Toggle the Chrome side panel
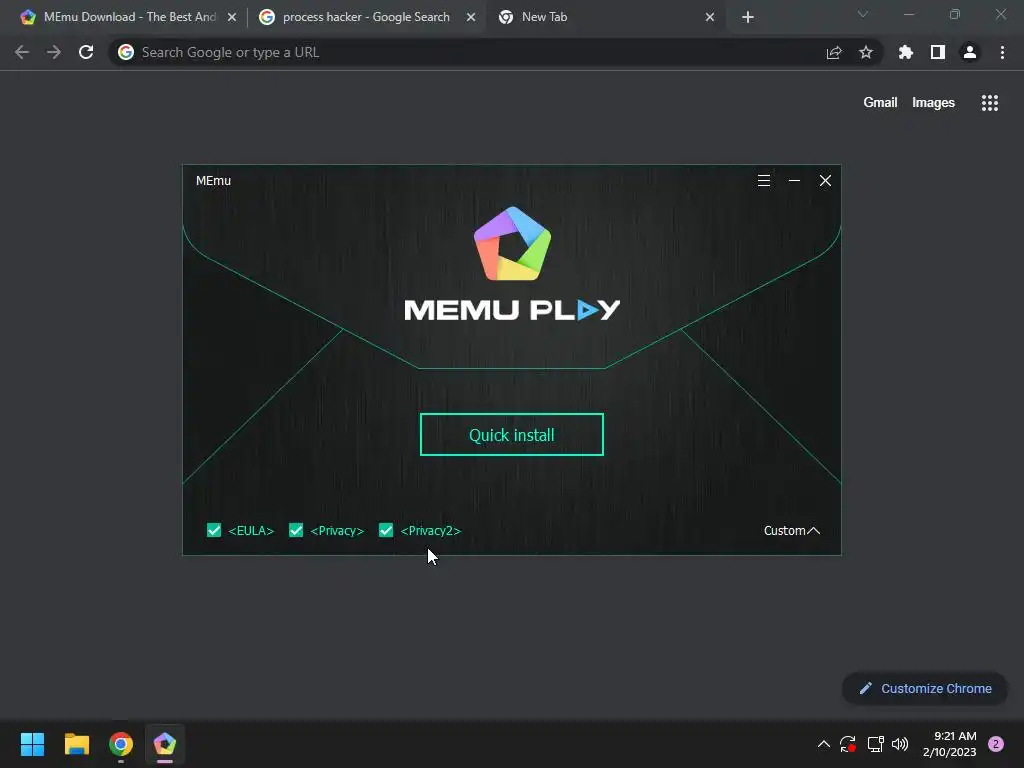The image size is (1024, 768). click(x=938, y=52)
